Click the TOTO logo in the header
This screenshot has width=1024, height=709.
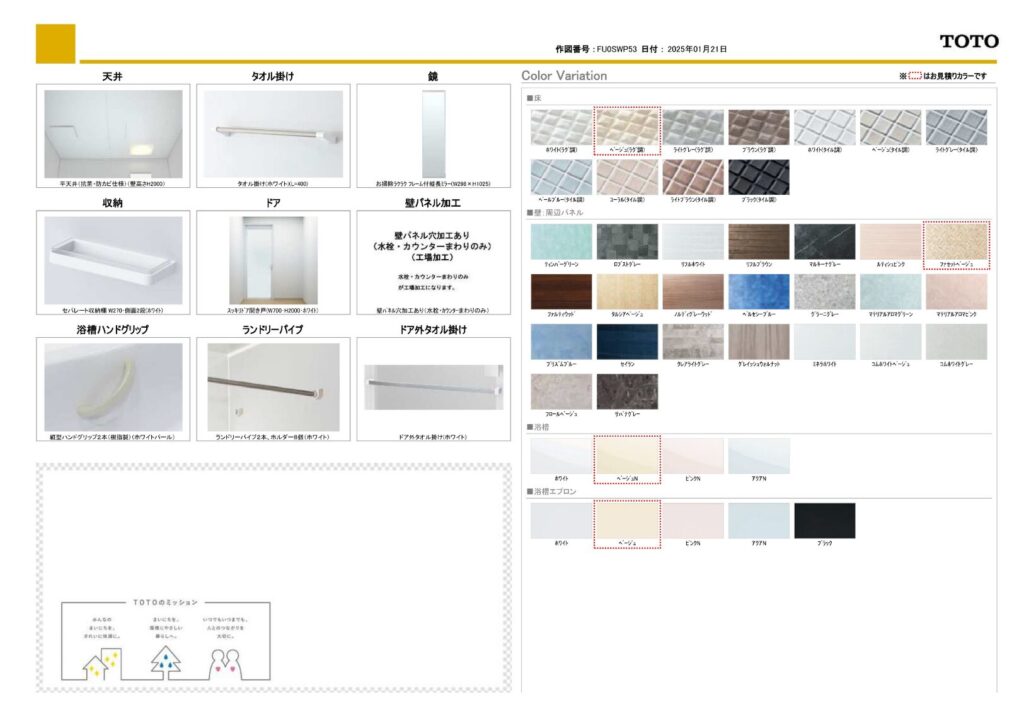(x=968, y=41)
